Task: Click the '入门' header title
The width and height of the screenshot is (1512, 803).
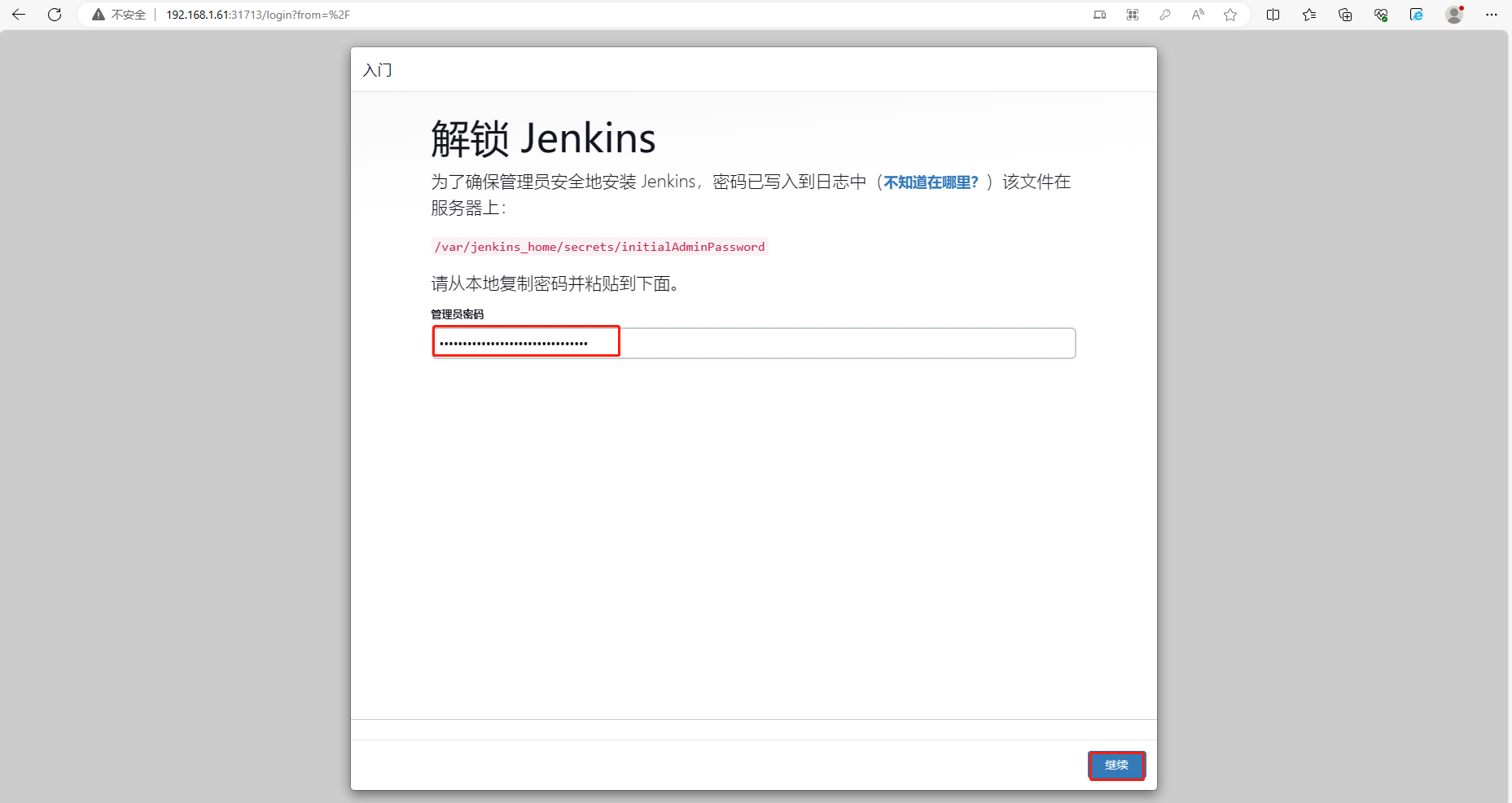Action: pyautogui.click(x=377, y=70)
